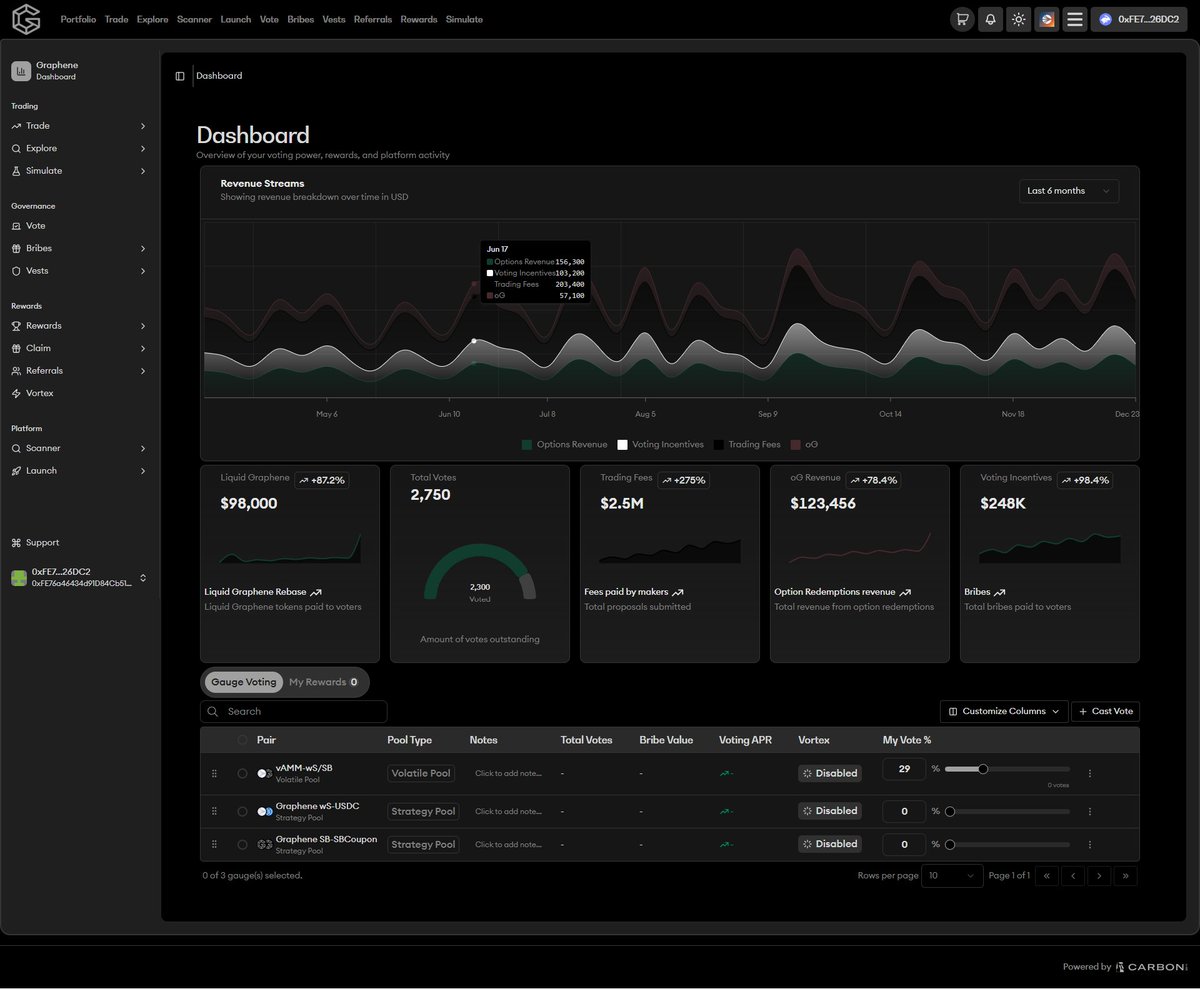This screenshot has width=1200, height=989.
Task: Toggle Voting Incentives legend item
Action: pos(660,444)
